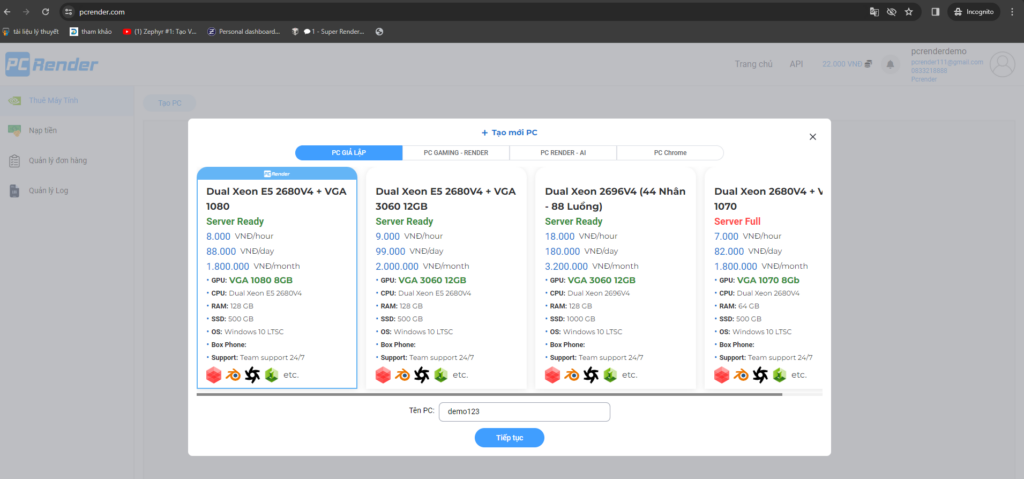Click the browser forward arrow
The width and height of the screenshot is (1024, 479).
26,12
